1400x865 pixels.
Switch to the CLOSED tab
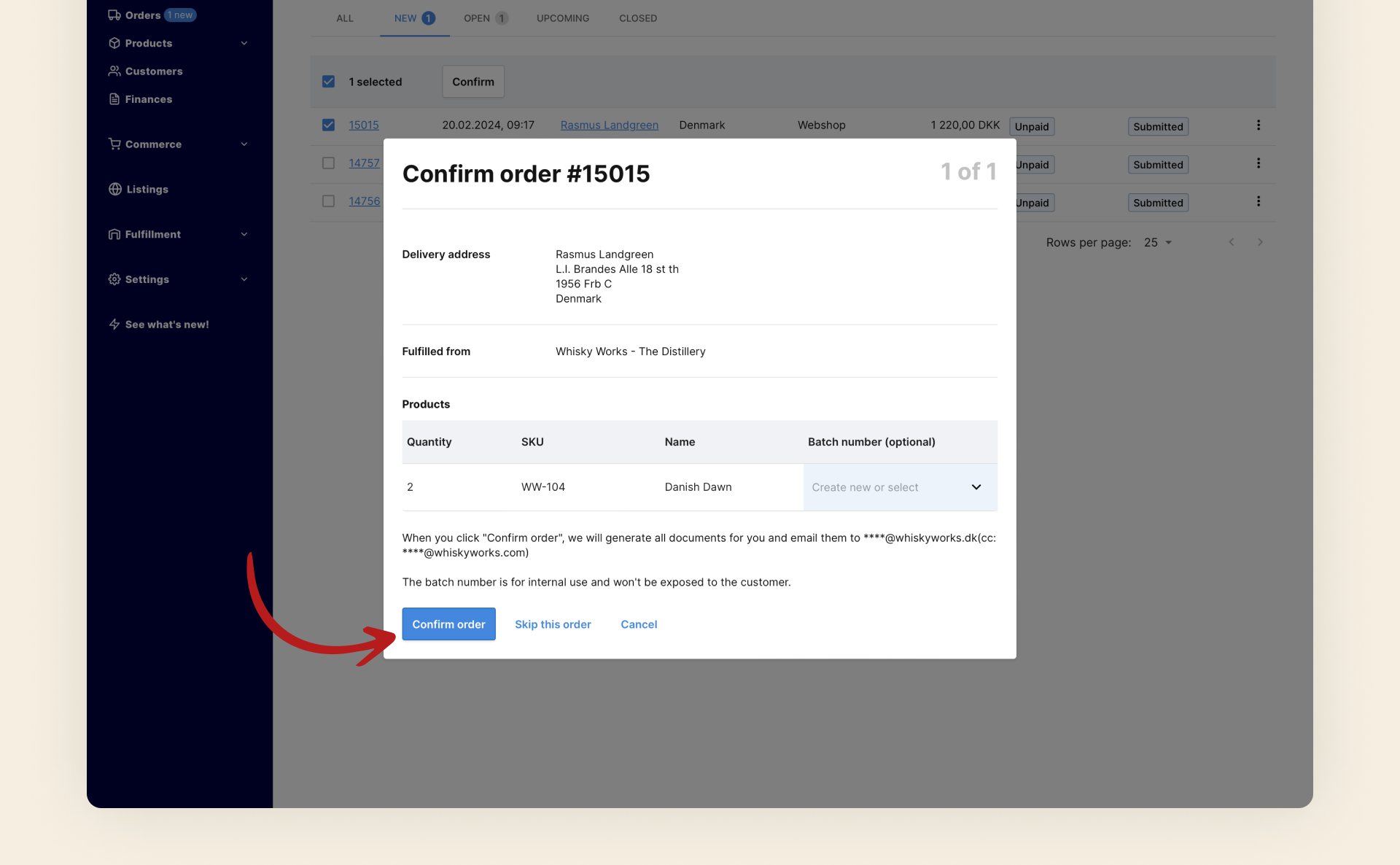coord(637,18)
